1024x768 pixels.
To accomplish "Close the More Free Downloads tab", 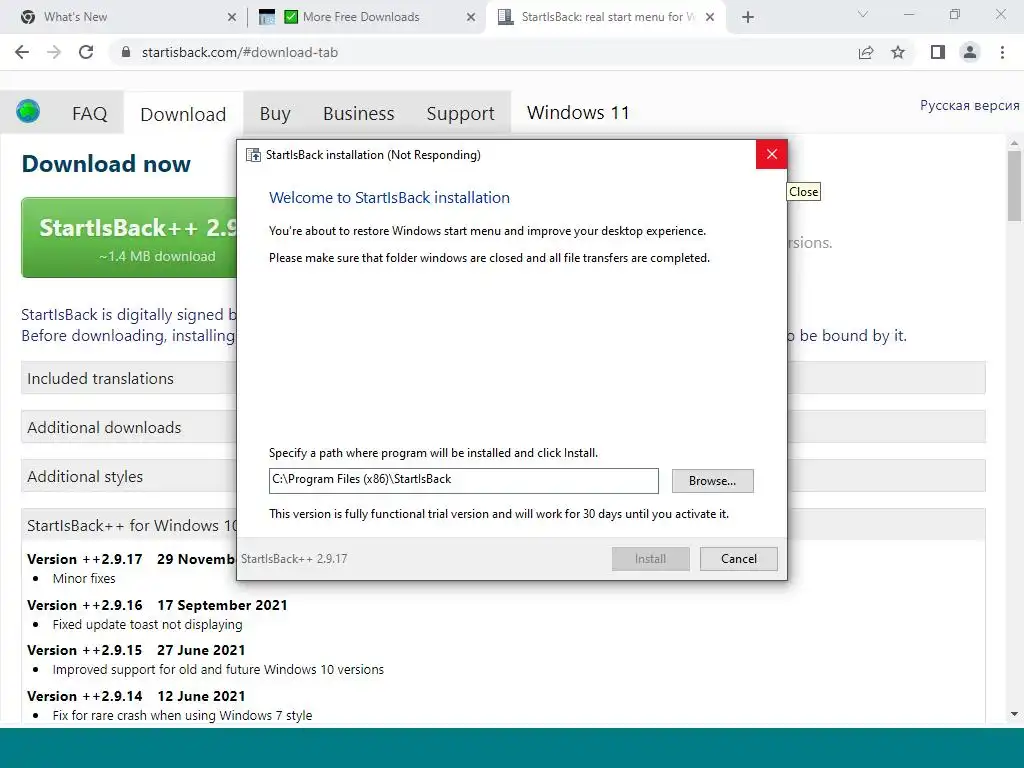I will (471, 17).
